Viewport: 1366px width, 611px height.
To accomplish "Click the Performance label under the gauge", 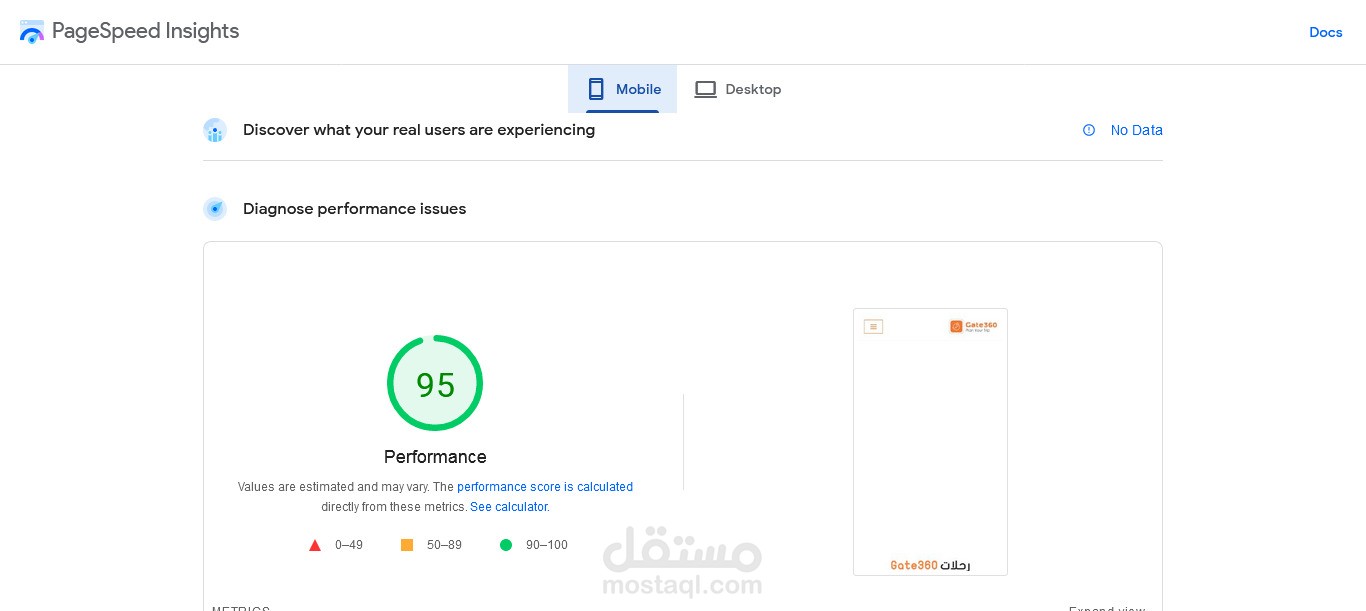I will click(x=435, y=457).
